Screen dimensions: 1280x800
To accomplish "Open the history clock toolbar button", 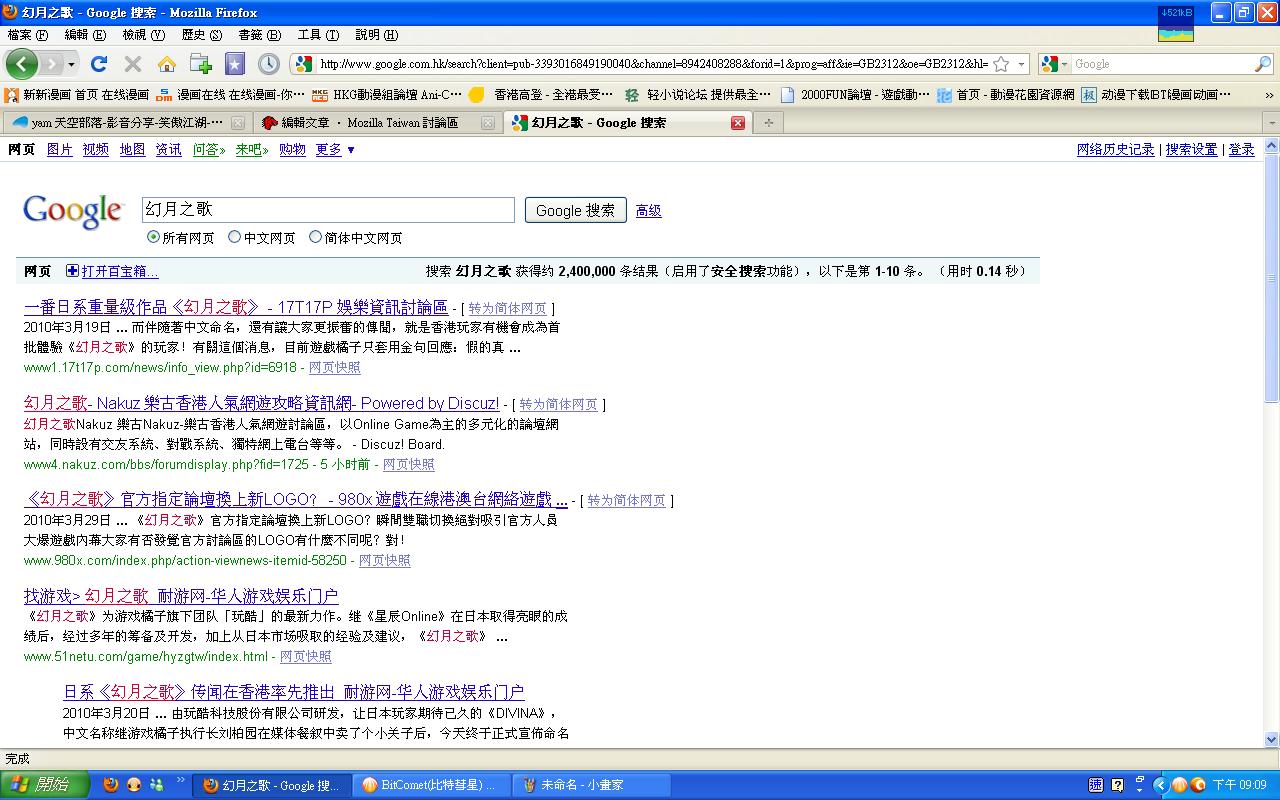I will [268, 64].
